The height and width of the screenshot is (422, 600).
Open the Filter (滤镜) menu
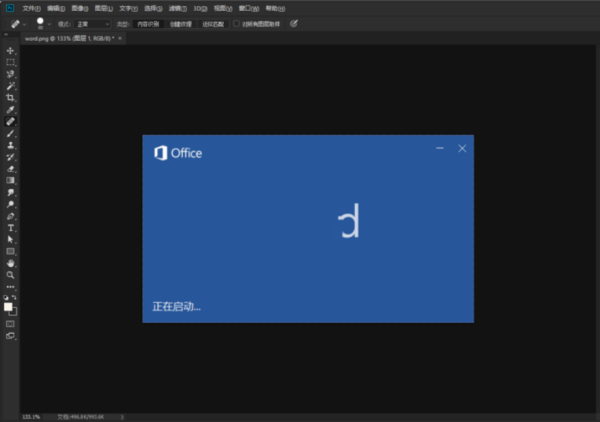coord(178,8)
